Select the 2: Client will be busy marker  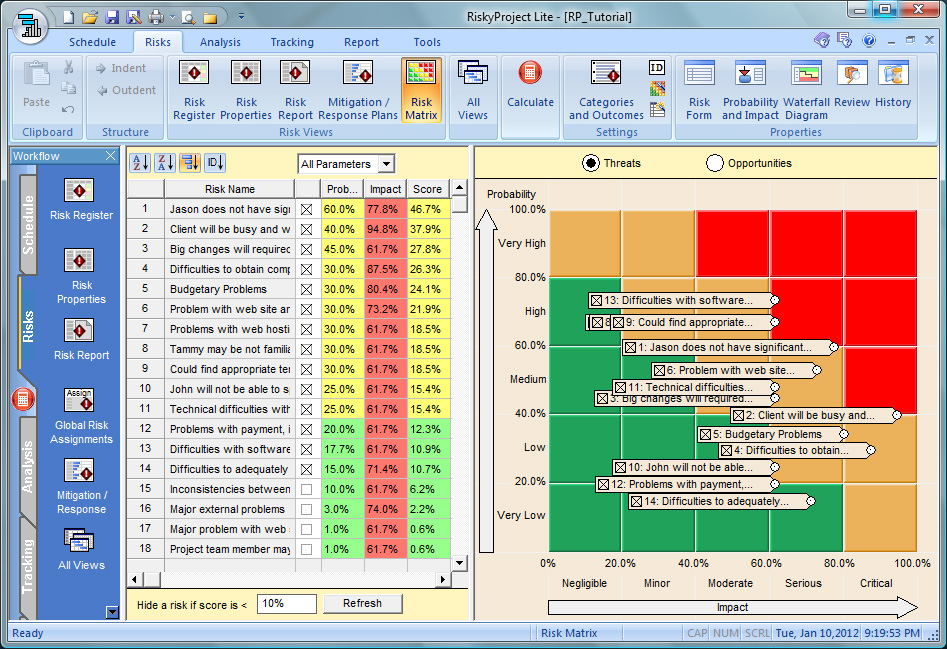tap(814, 415)
